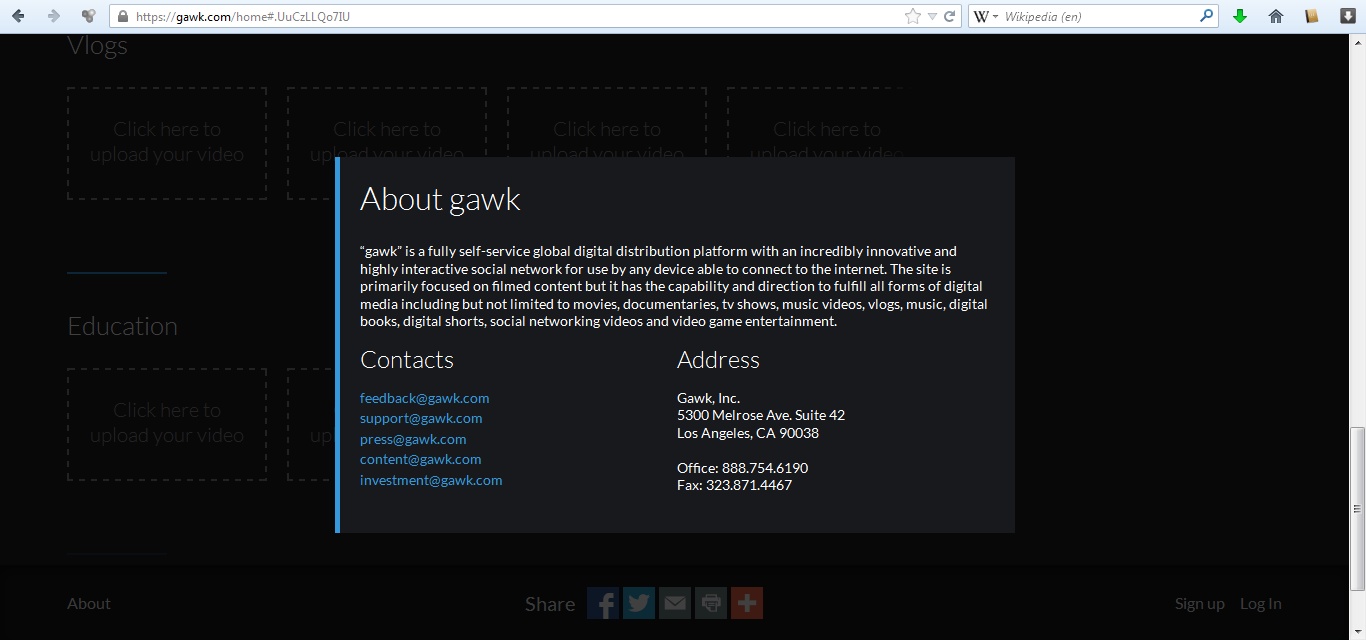Email feedback@gawk.com

(424, 398)
